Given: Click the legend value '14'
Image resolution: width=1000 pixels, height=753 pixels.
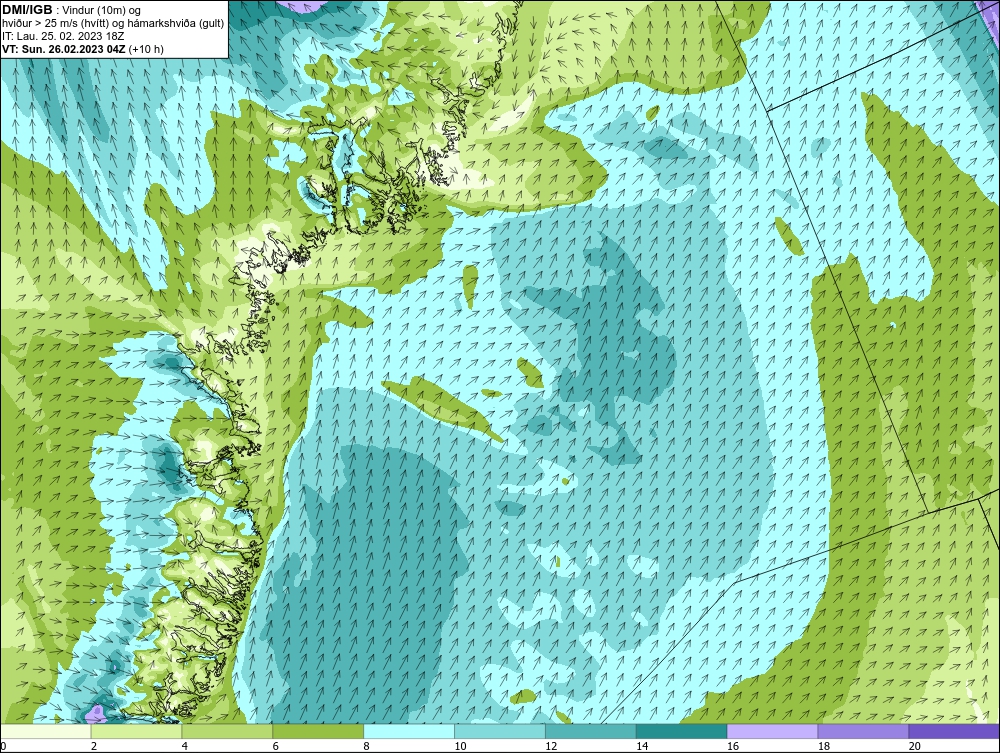Looking at the screenshot, I should [642, 746].
